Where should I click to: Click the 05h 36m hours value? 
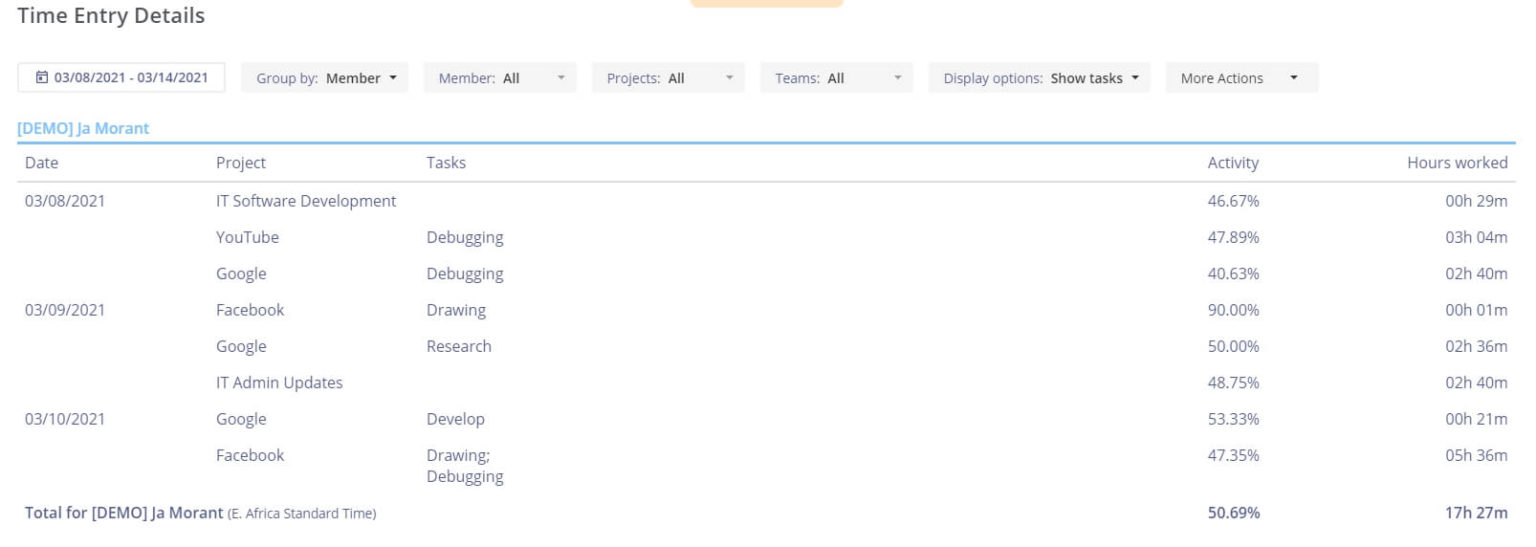pyautogui.click(x=1476, y=455)
